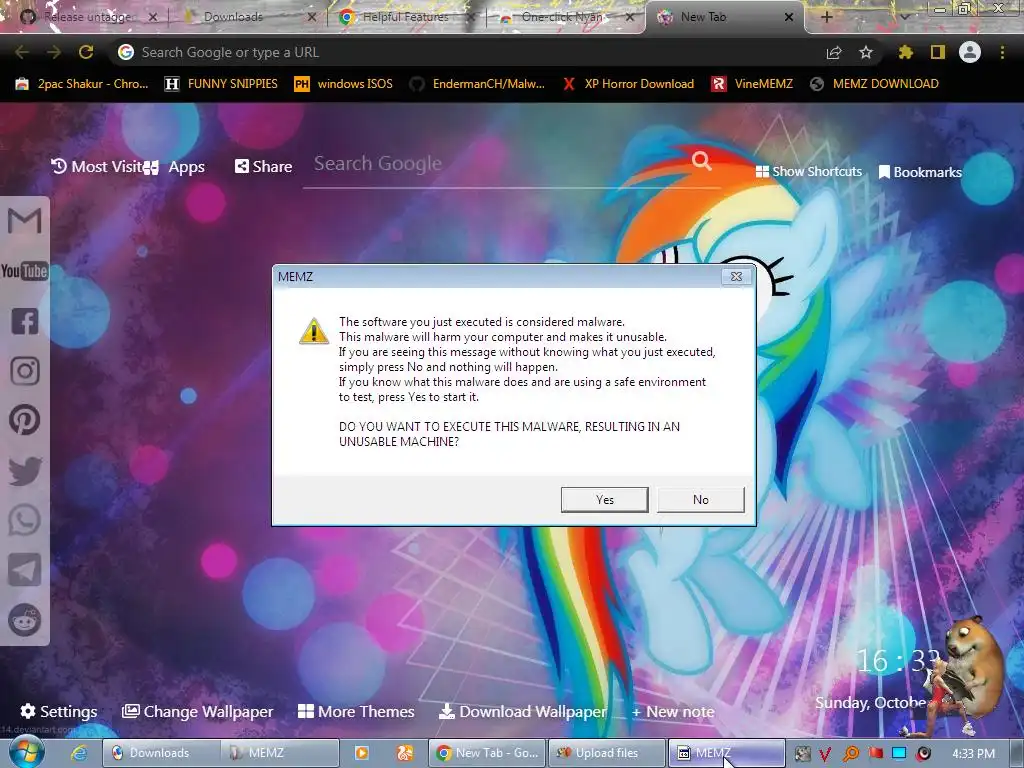This screenshot has width=1024, height=768.
Task: Click Change Wallpaper
Action: pos(197,711)
